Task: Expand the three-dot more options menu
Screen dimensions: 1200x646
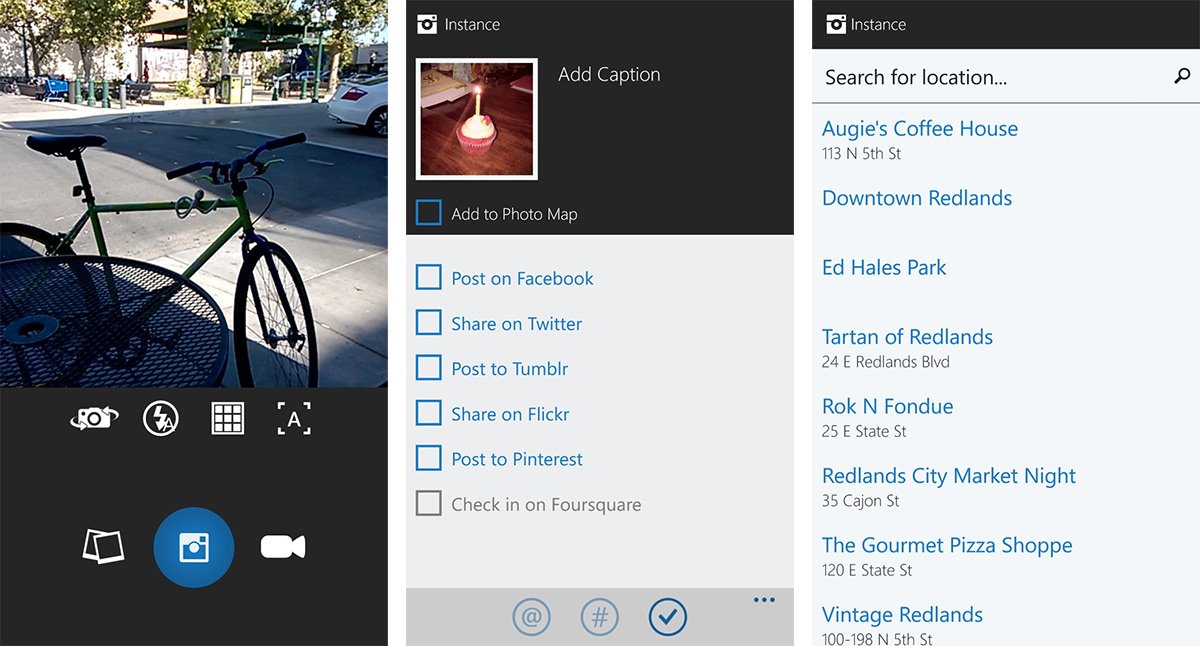Action: [x=764, y=600]
